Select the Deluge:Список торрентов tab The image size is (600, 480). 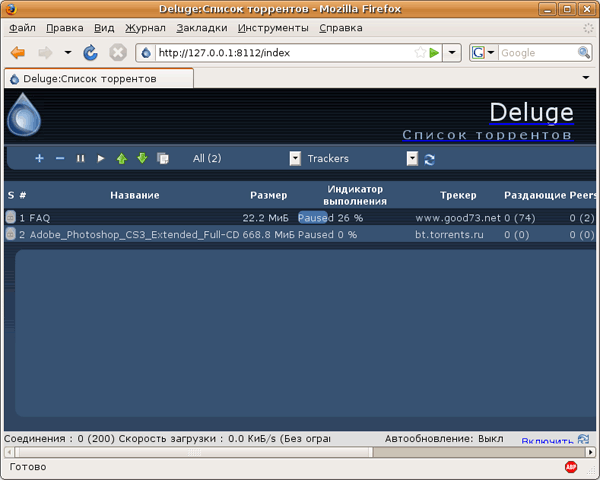(99, 78)
